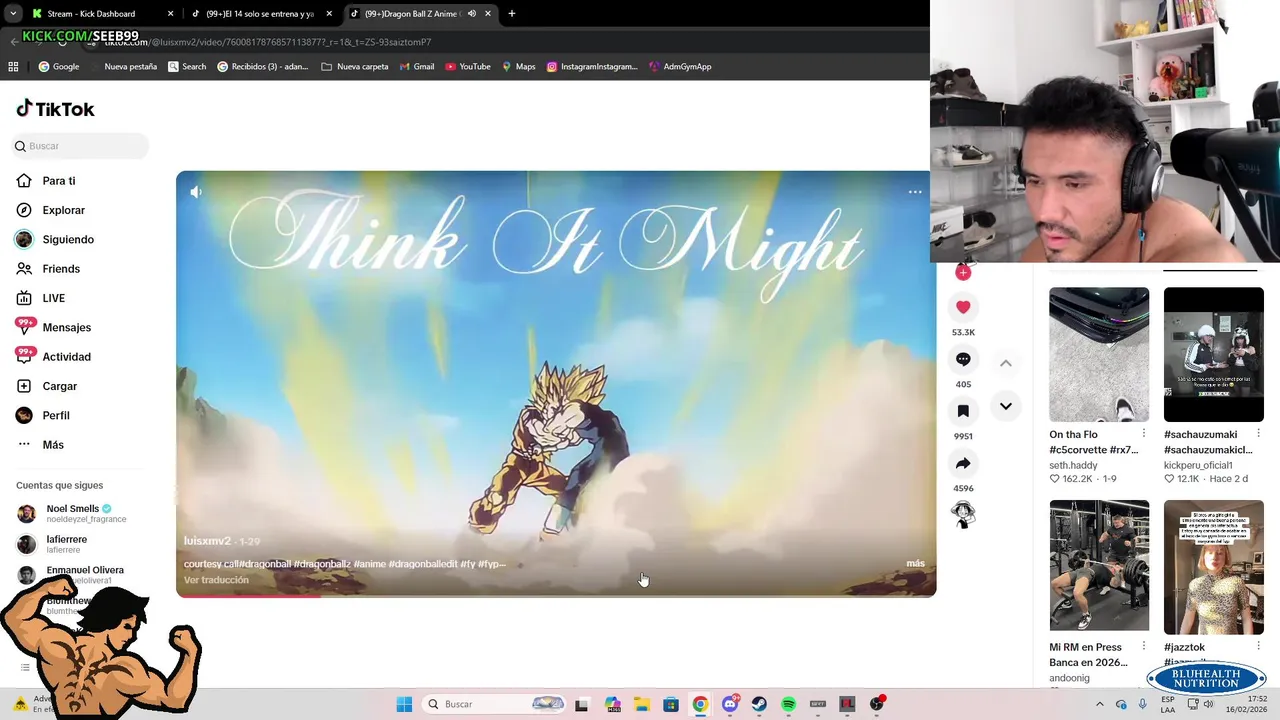Click the TikTok logo

(x=55, y=109)
